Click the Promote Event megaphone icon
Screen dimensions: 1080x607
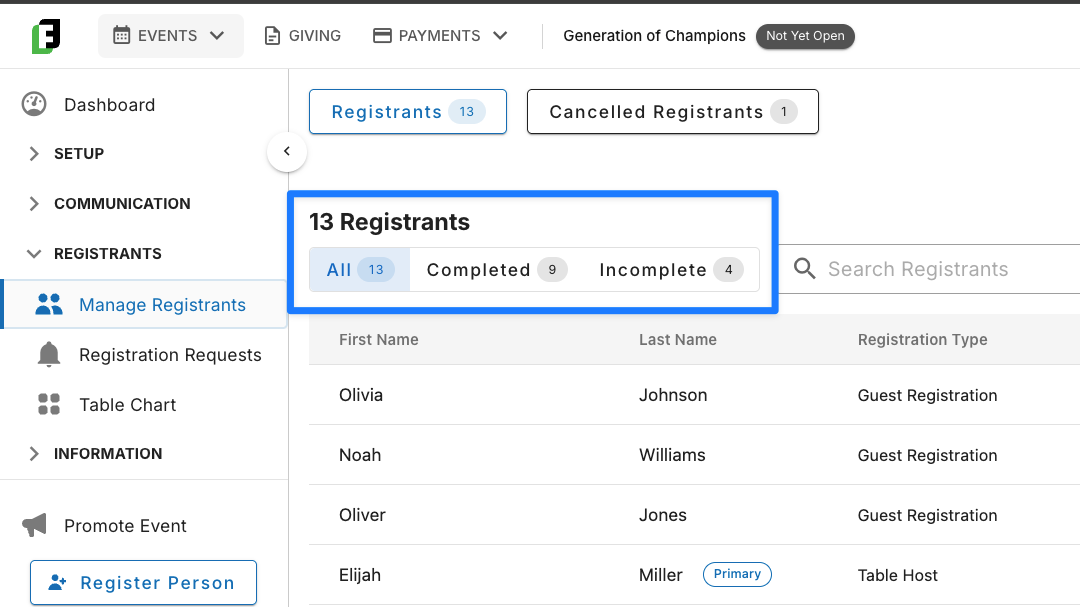click(34, 525)
